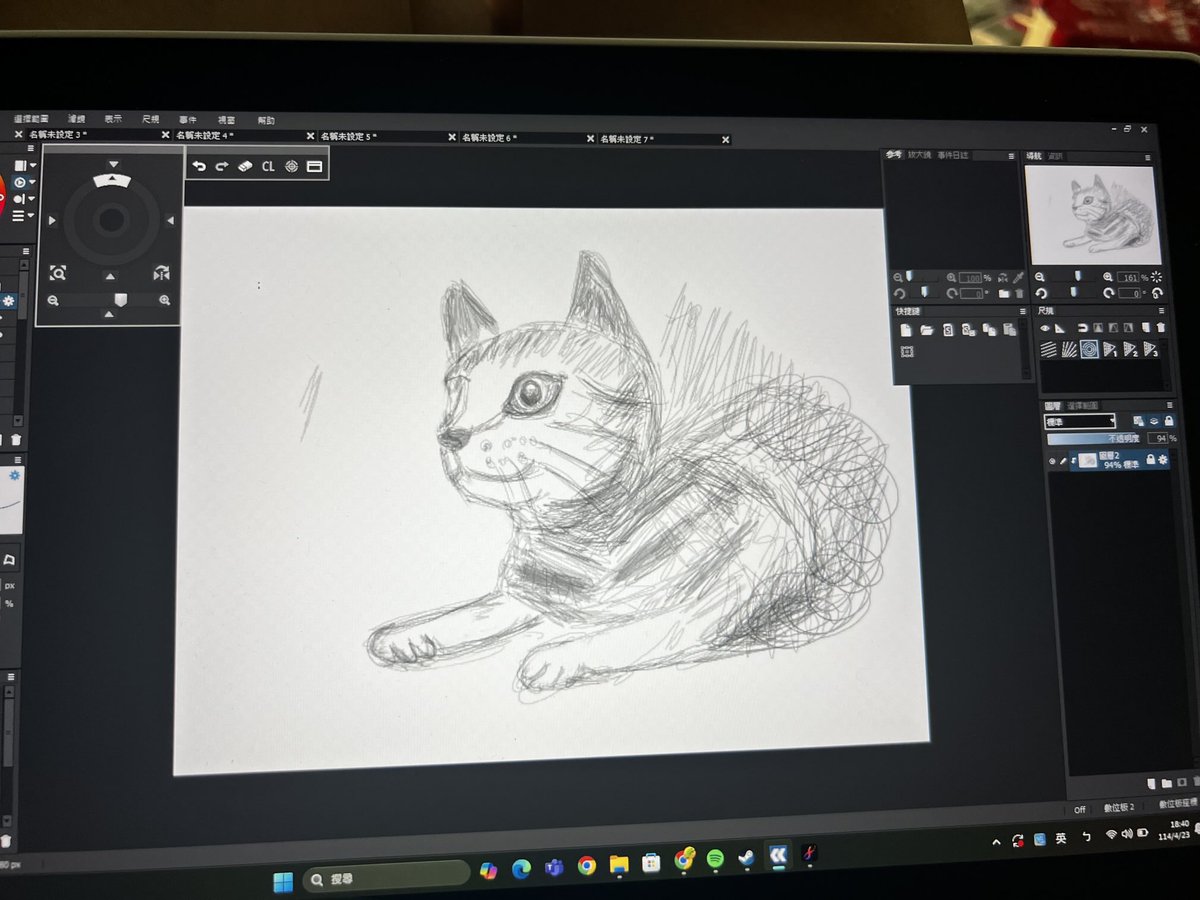Click the Copy icon in 快捷鍵 panel

pyautogui.click(x=989, y=329)
